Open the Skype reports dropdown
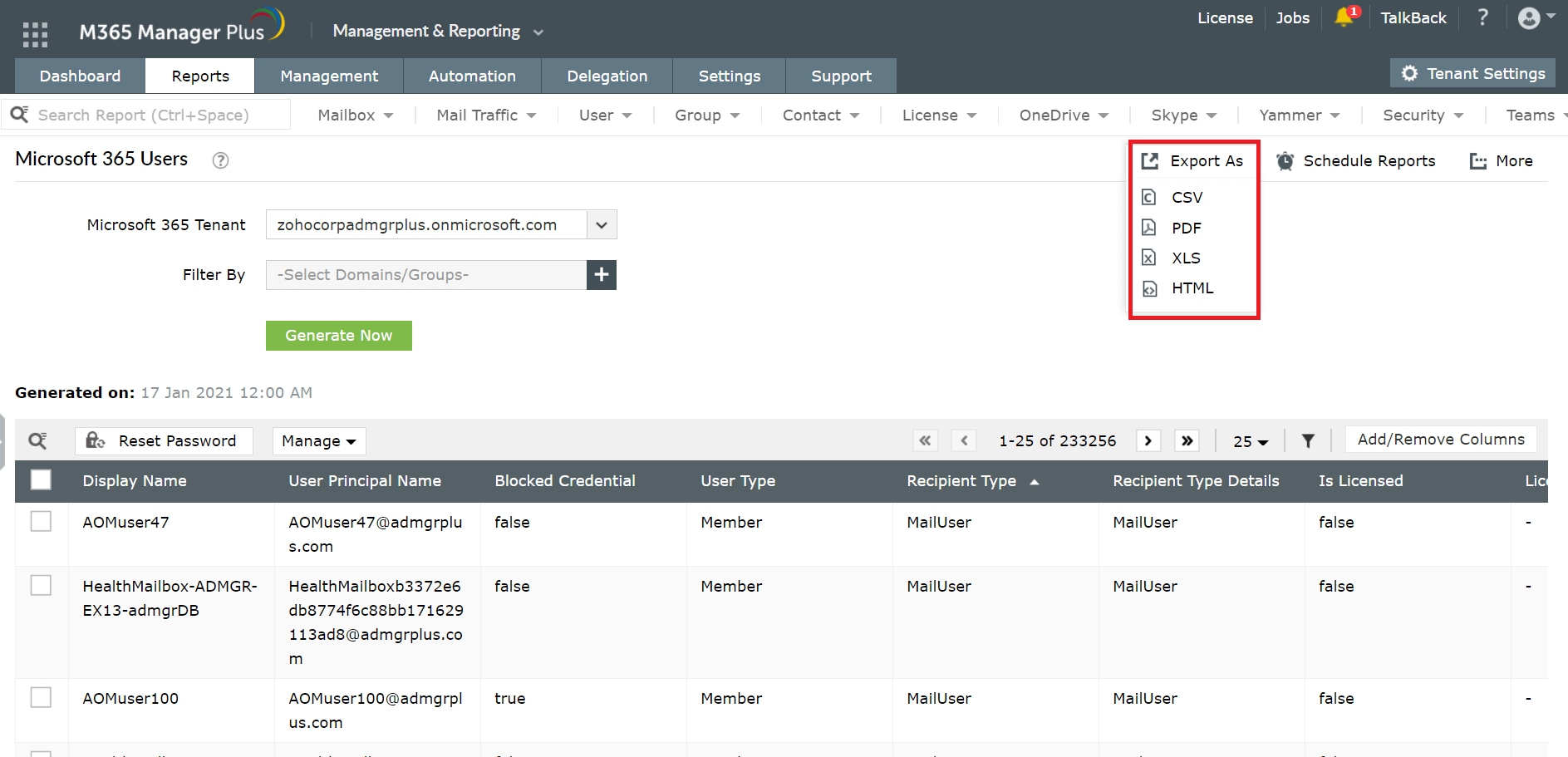This screenshot has height=757, width=1568. [x=1184, y=116]
